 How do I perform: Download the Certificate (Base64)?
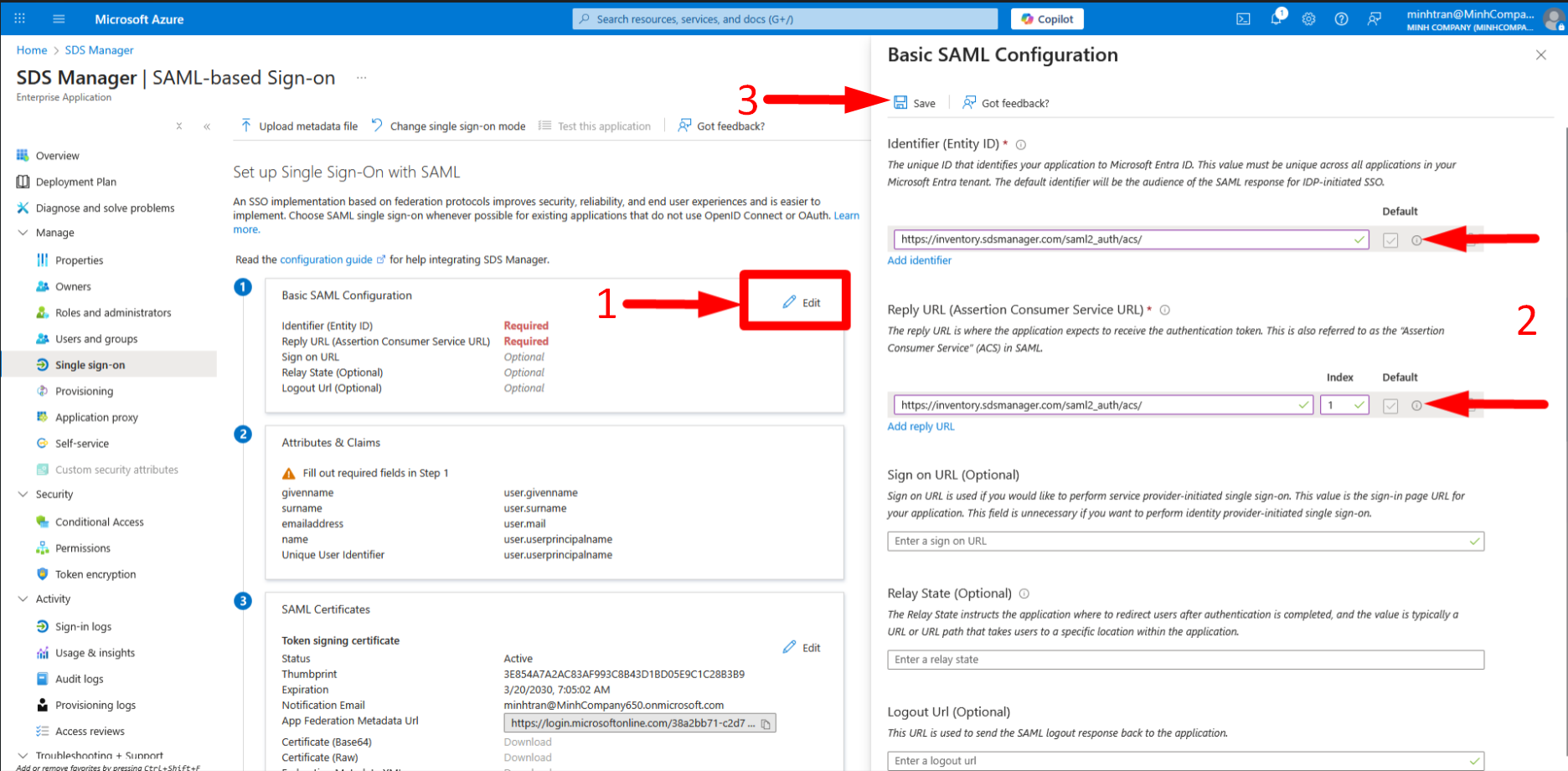(x=528, y=742)
